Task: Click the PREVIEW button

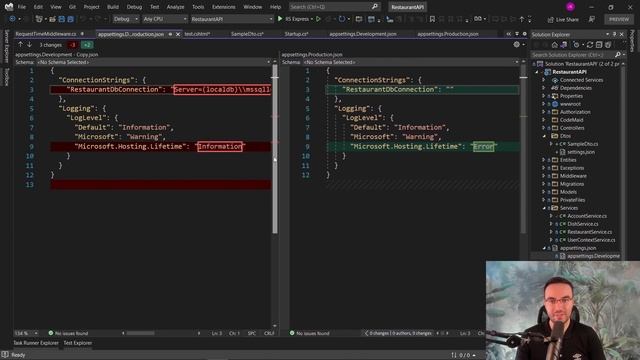Action: (x=619, y=19)
